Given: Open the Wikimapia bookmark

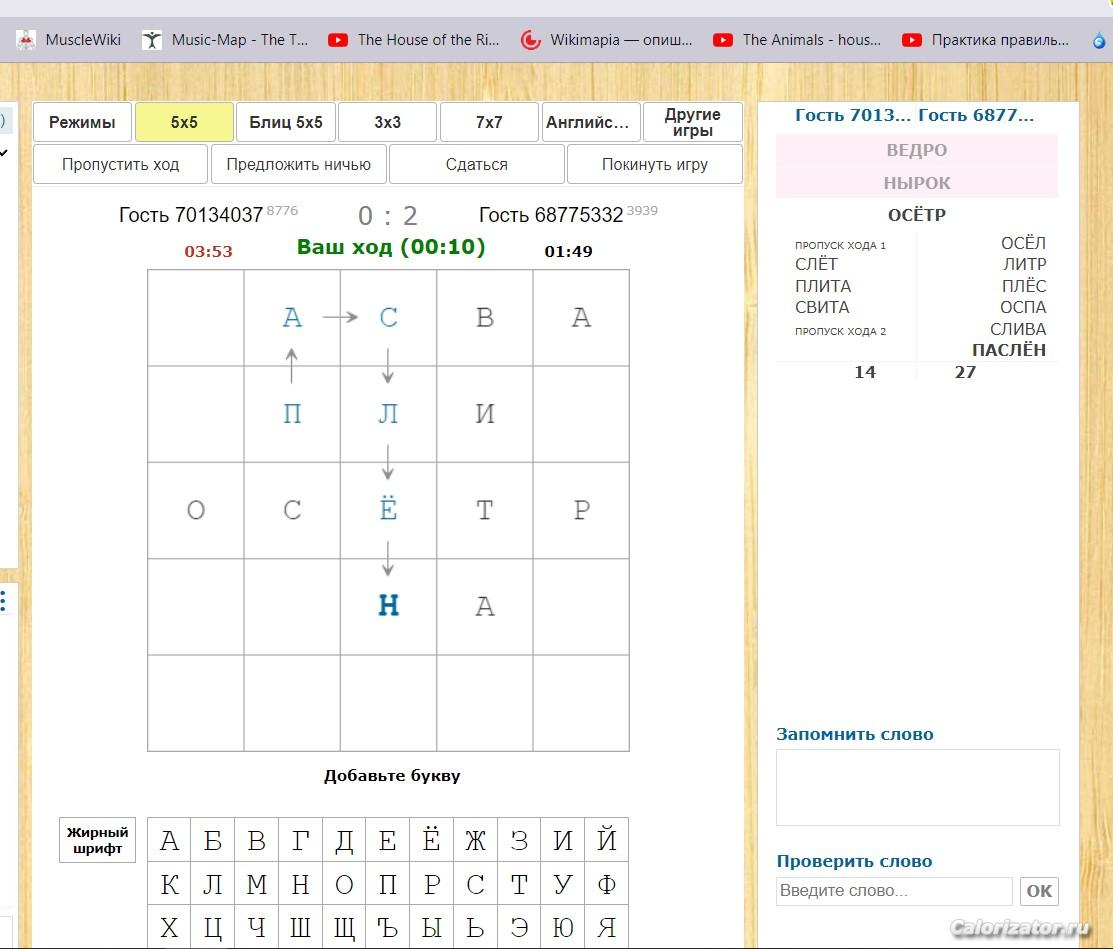Looking at the screenshot, I should pos(607,40).
